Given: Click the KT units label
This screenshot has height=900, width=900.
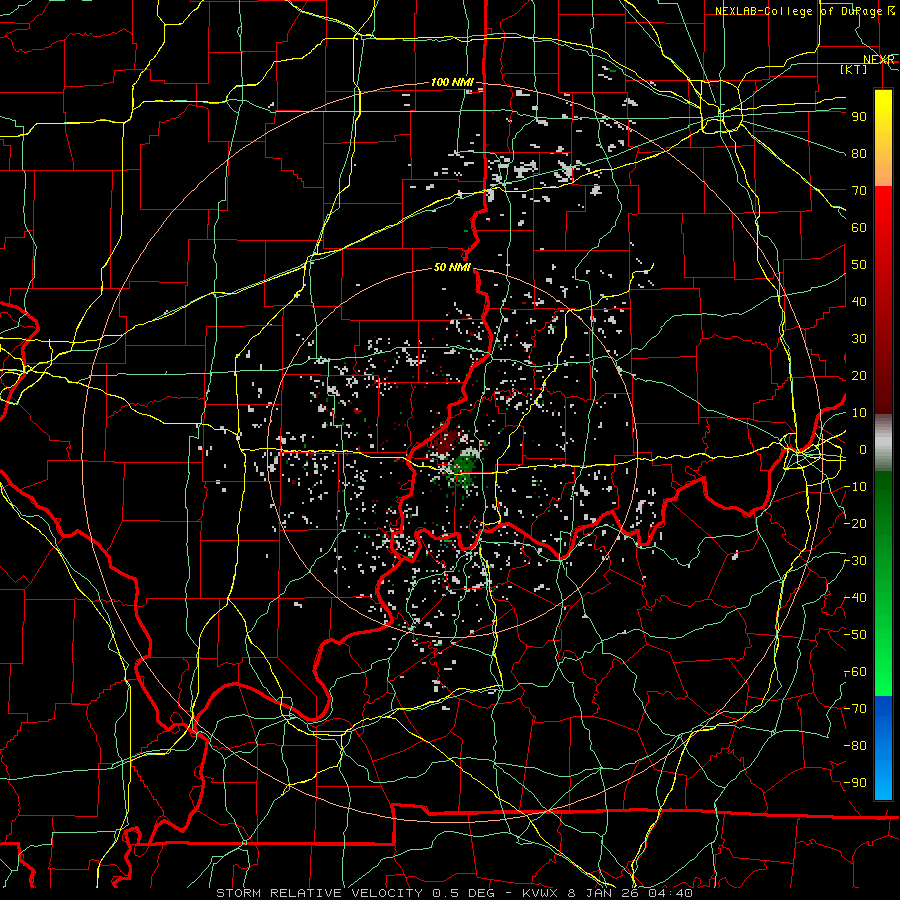Looking at the screenshot, I should (854, 69).
